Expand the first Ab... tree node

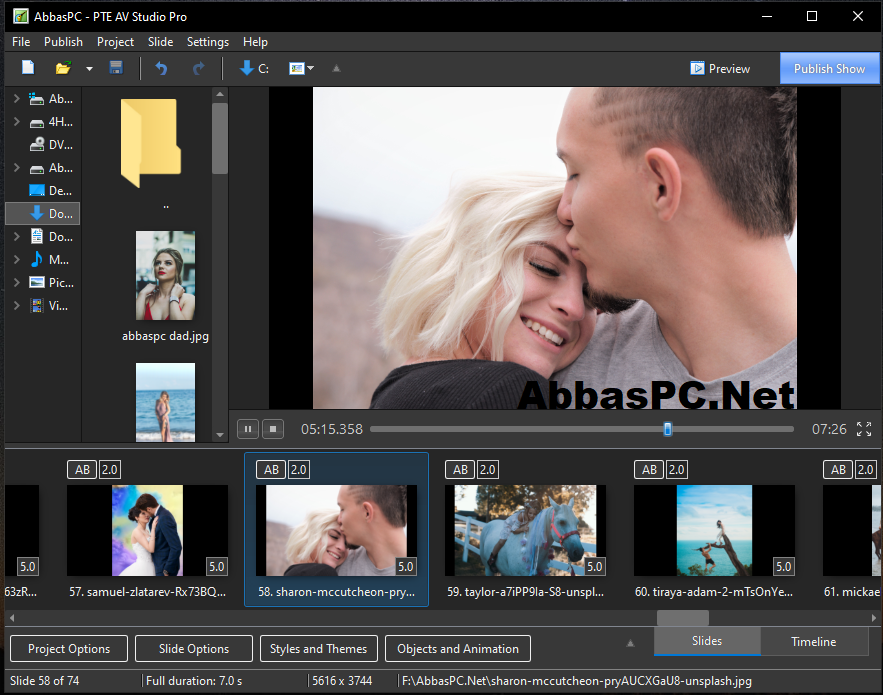16,99
